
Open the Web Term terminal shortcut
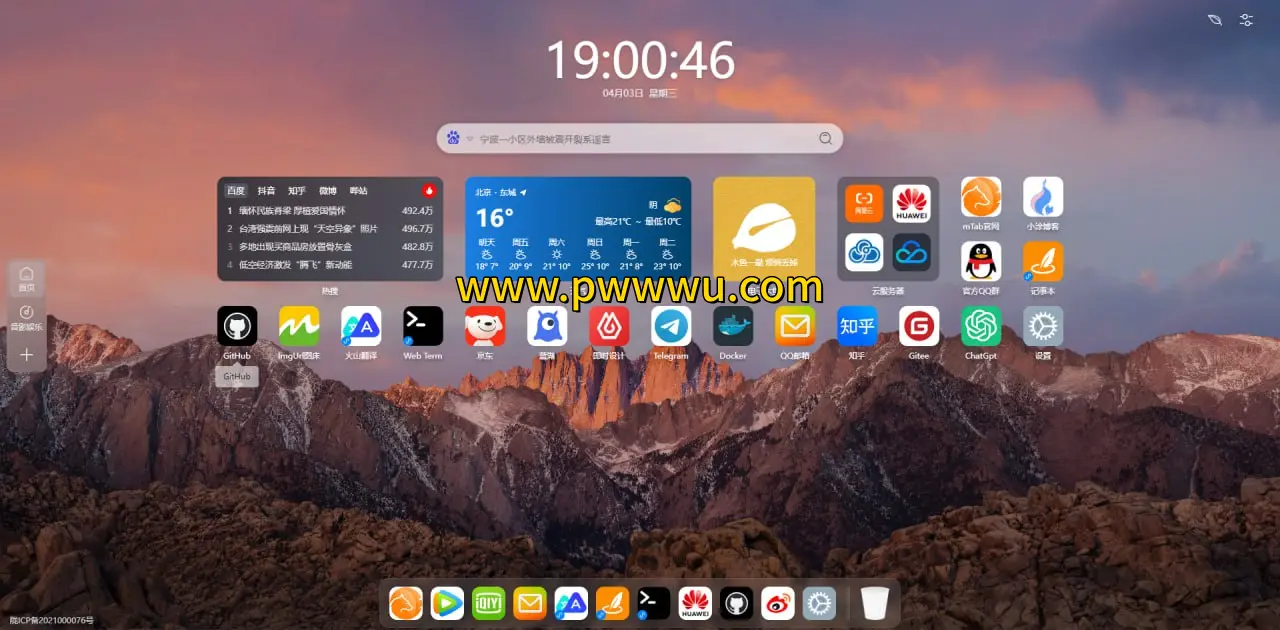click(423, 326)
